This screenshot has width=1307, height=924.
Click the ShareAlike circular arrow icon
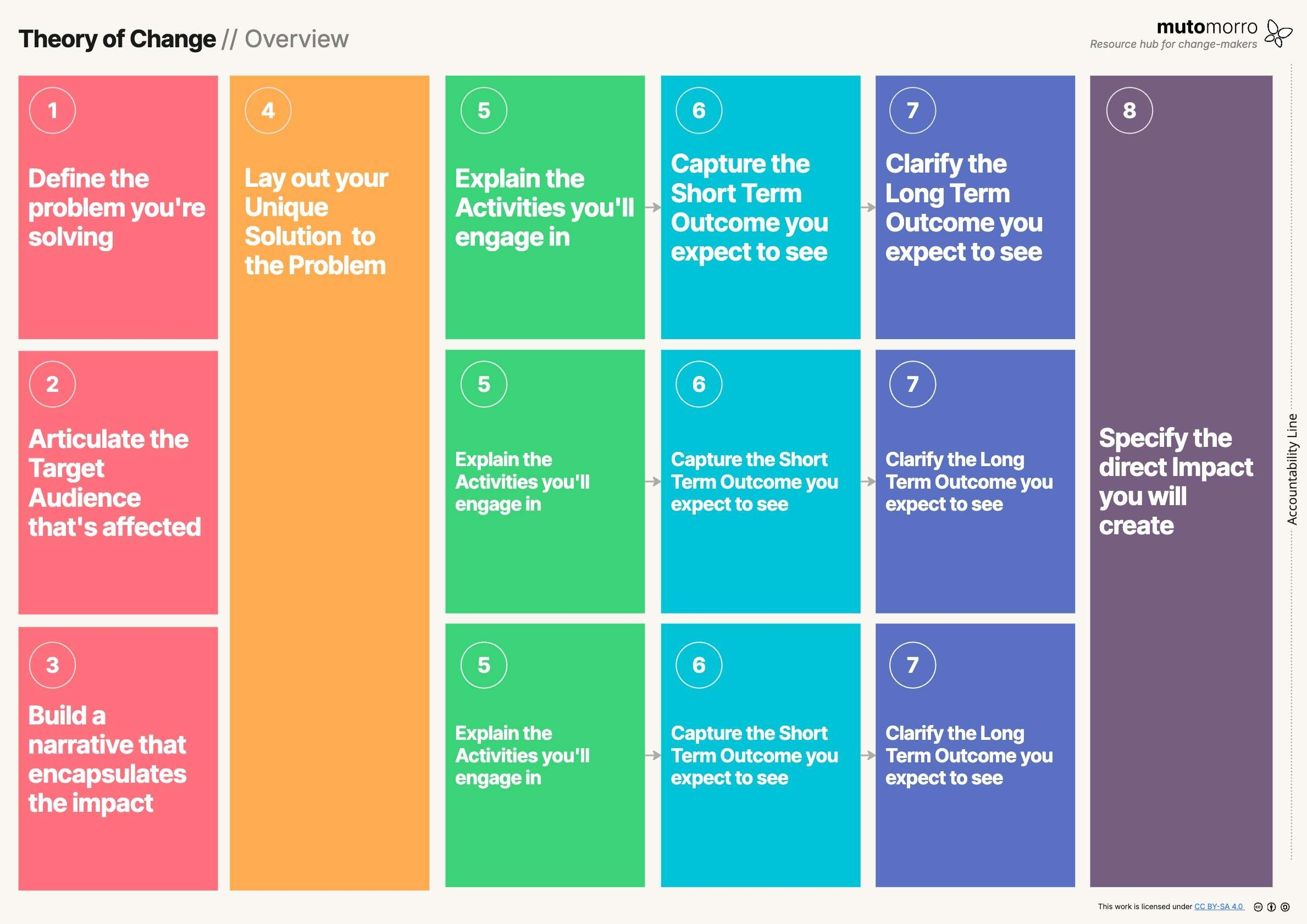1285,907
